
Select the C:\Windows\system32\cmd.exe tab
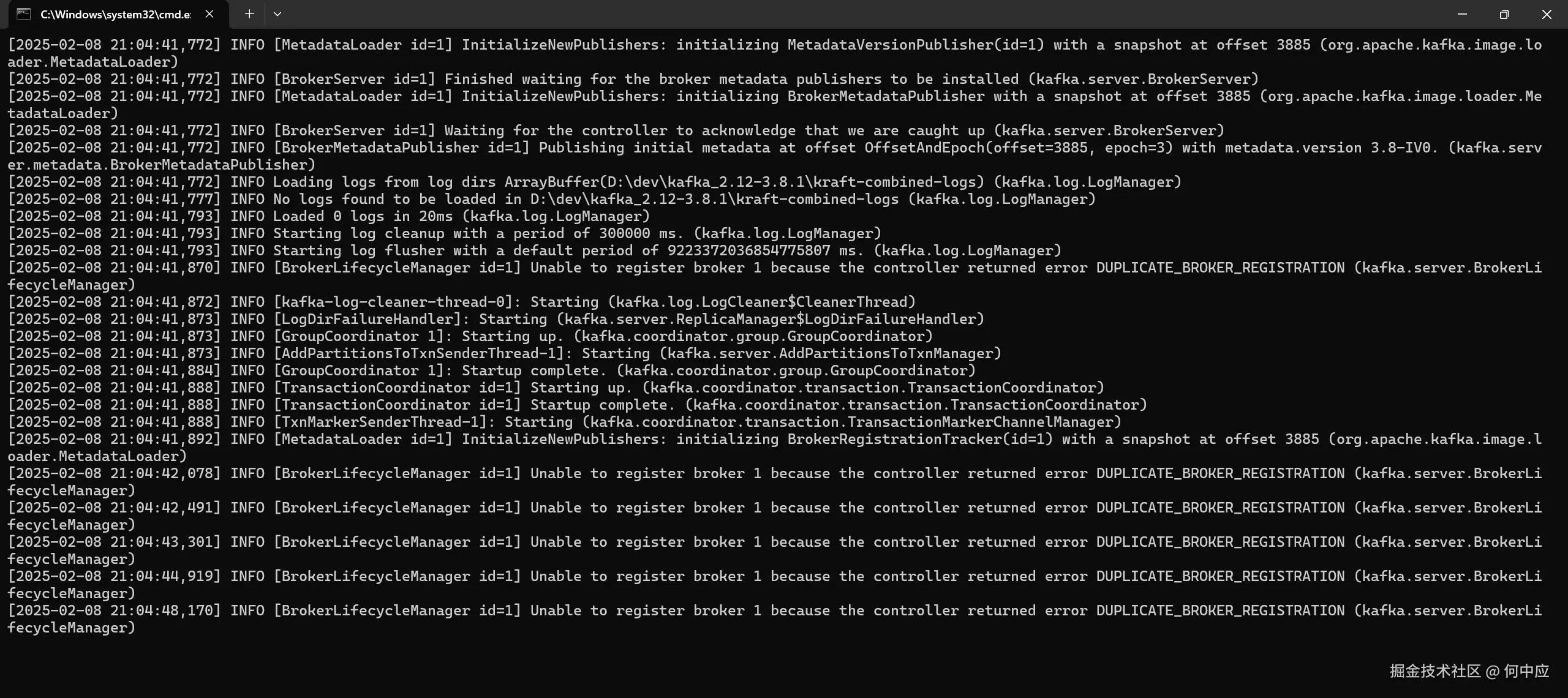coord(115,15)
